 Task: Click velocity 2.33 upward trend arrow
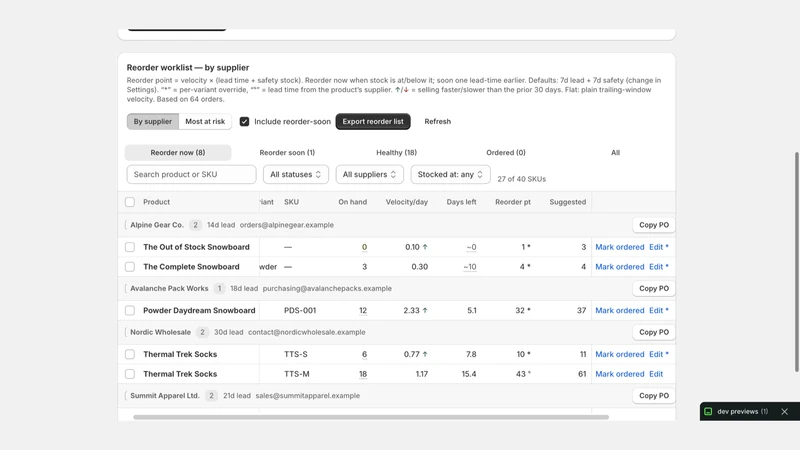(x=425, y=310)
